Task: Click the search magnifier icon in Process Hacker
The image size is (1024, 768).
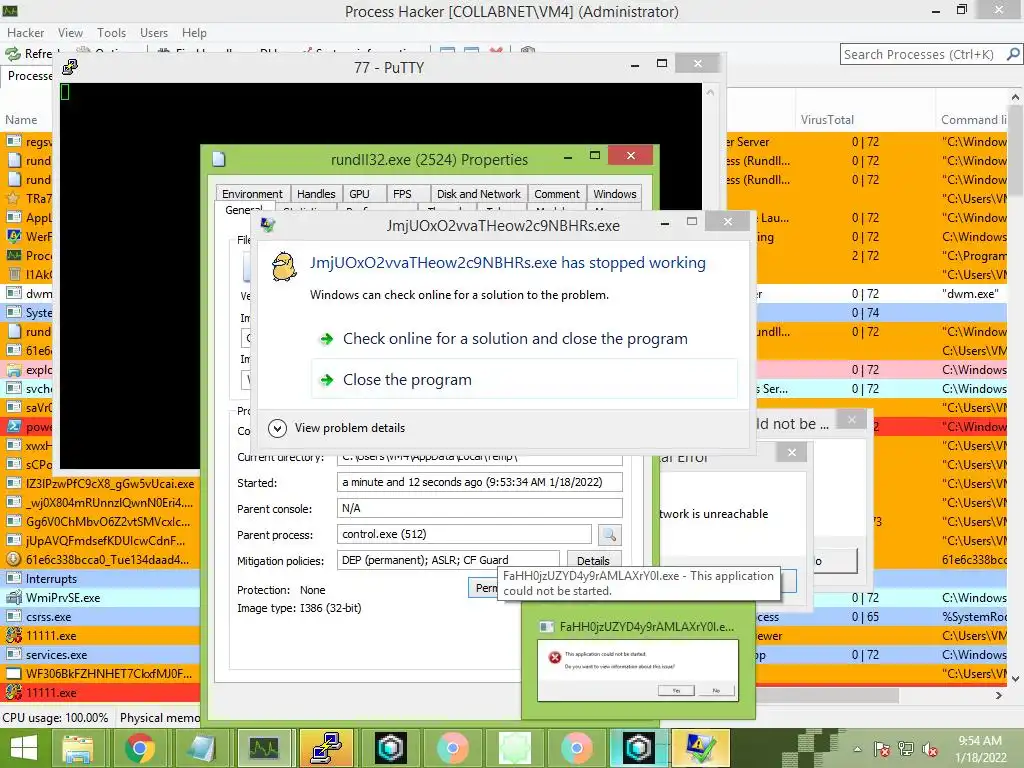Action: pyautogui.click(x=1013, y=54)
